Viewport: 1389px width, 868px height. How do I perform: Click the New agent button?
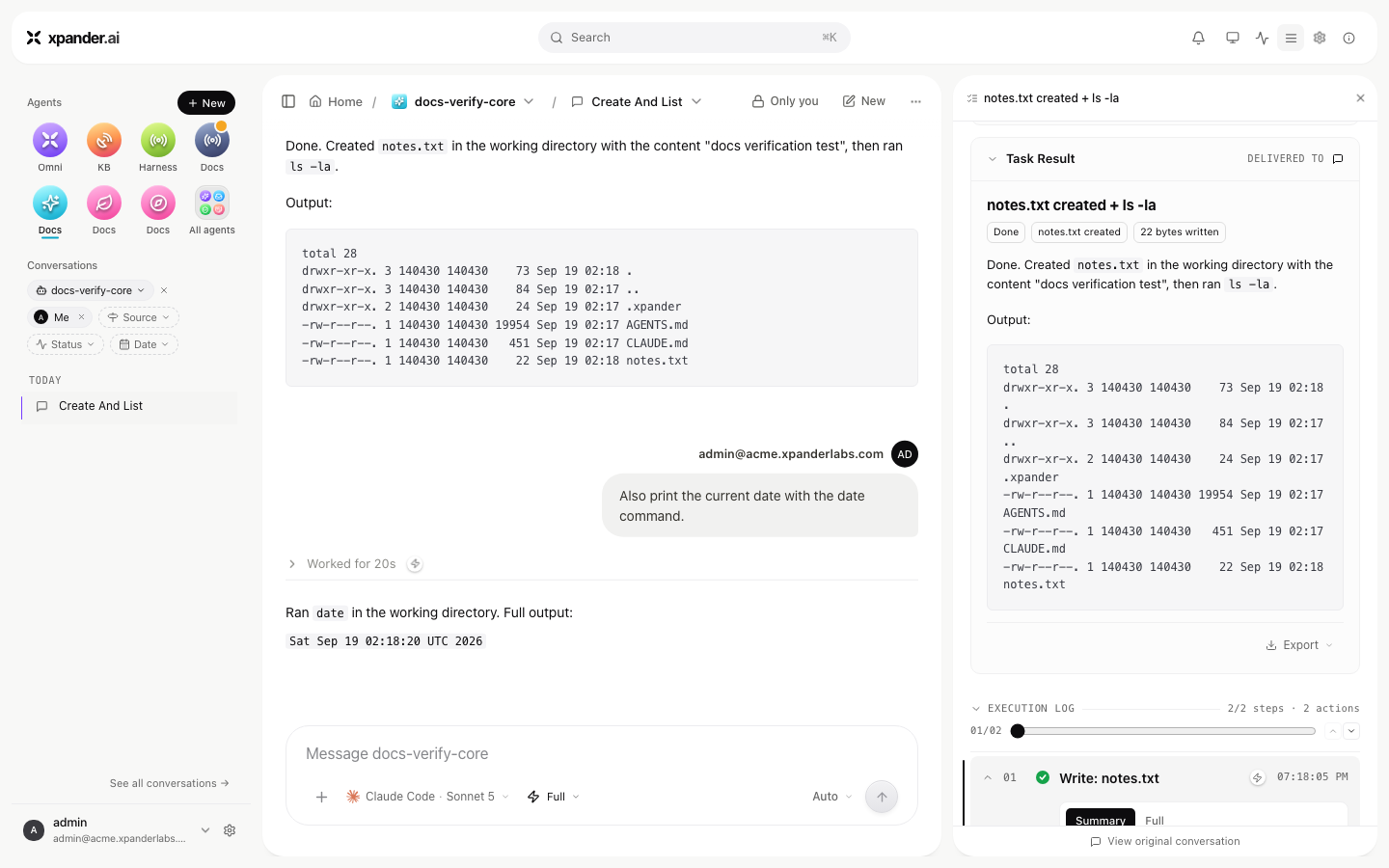click(206, 103)
